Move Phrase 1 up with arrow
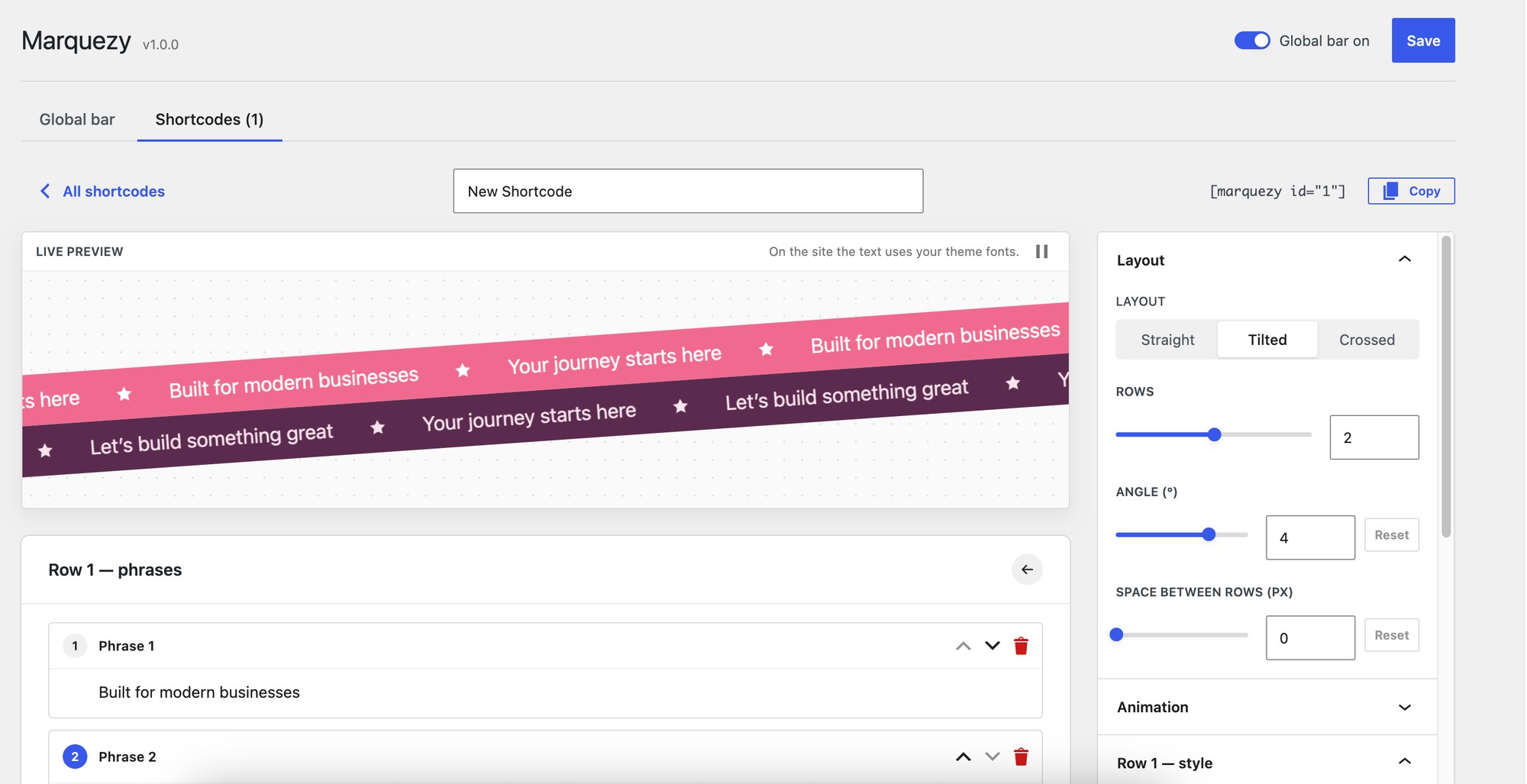Screen dimensions: 1527x784 click(x=964, y=646)
